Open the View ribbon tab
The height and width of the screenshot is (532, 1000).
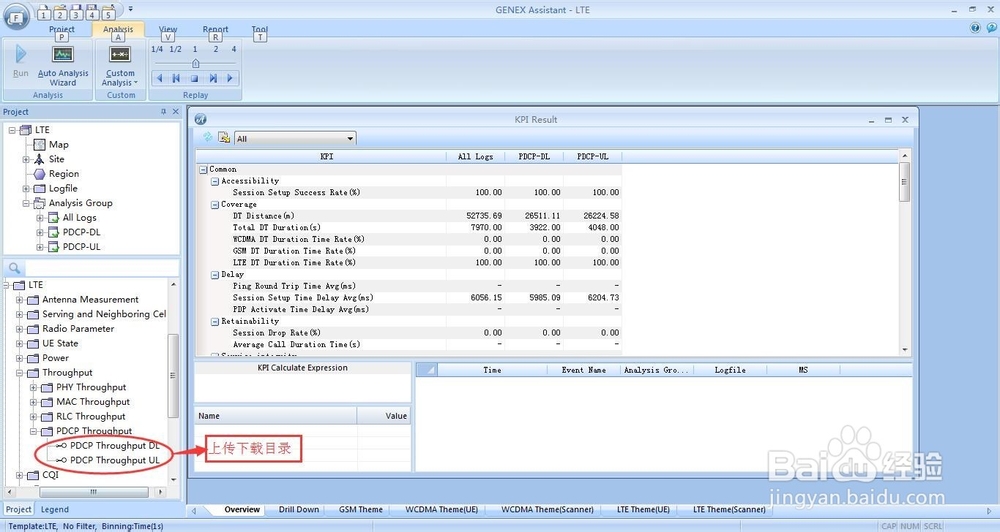(168, 29)
